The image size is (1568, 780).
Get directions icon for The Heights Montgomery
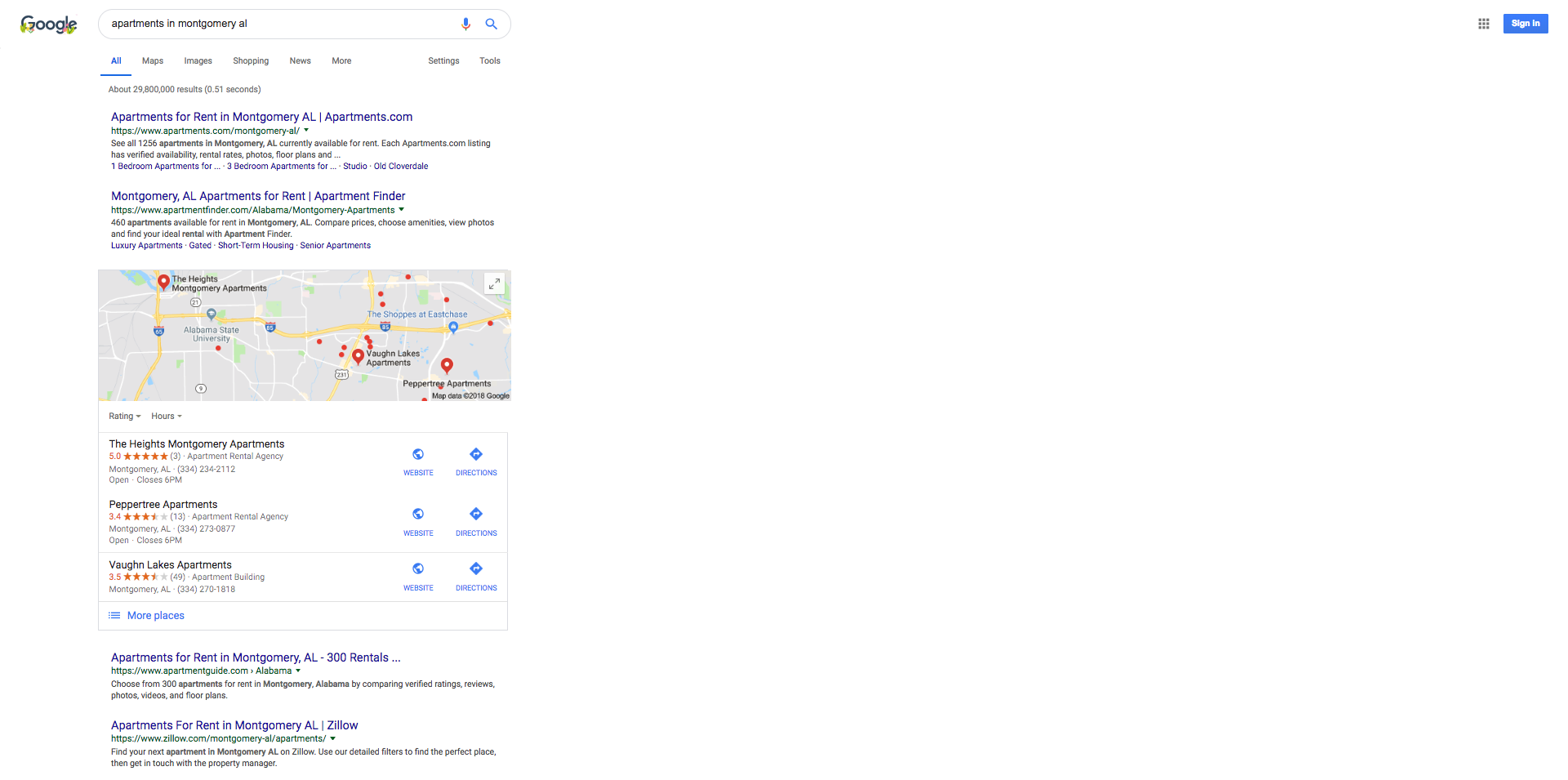[x=476, y=454]
